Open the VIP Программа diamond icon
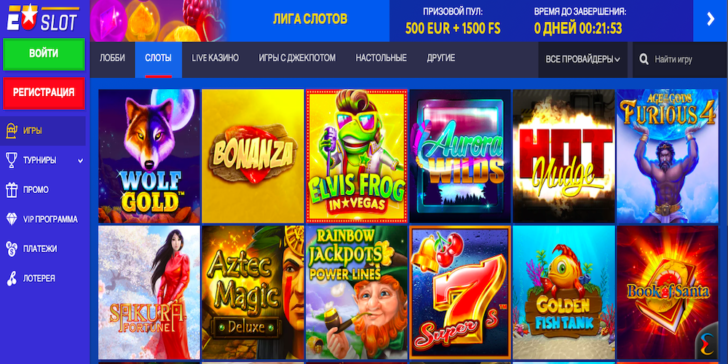Image resolution: width=728 pixels, height=364 pixels. 11,219
